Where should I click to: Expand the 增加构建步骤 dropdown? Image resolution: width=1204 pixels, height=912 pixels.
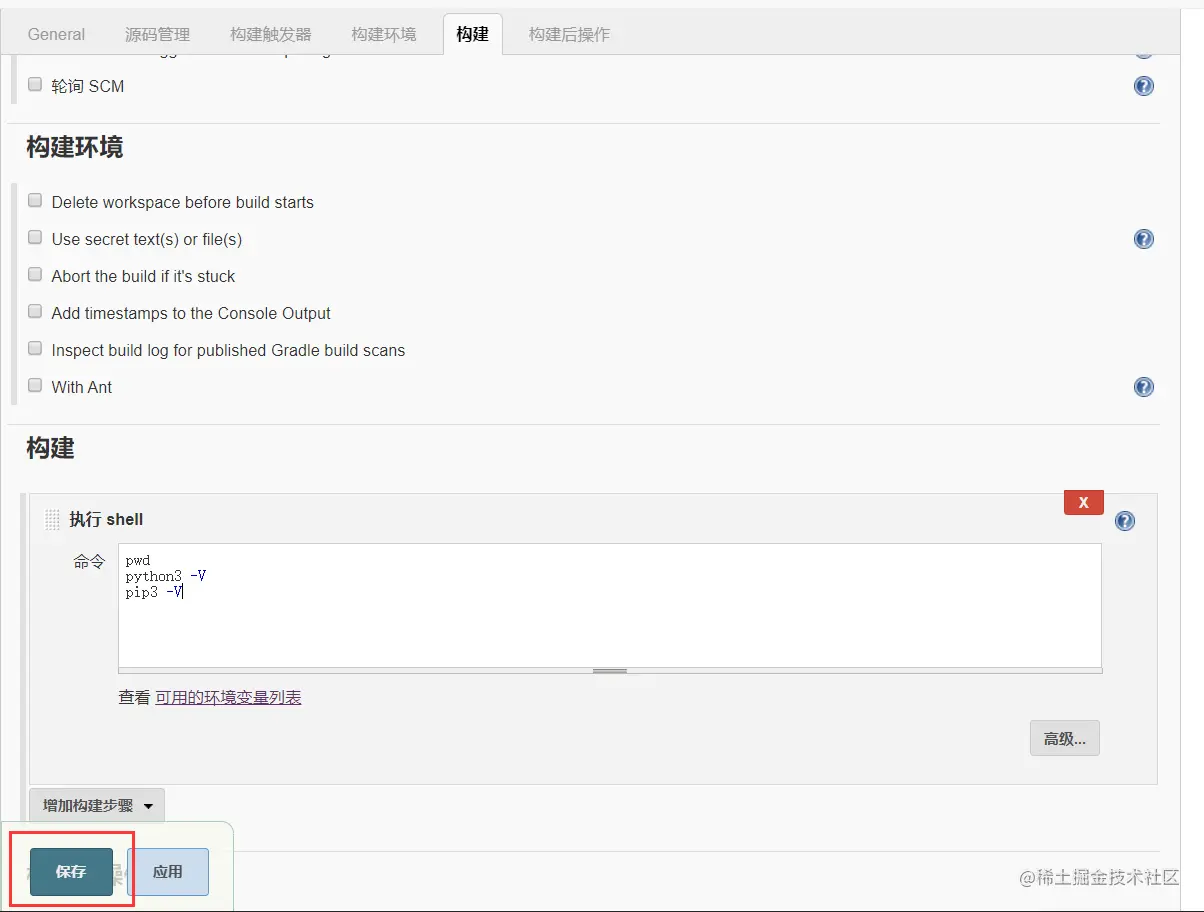click(x=97, y=805)
